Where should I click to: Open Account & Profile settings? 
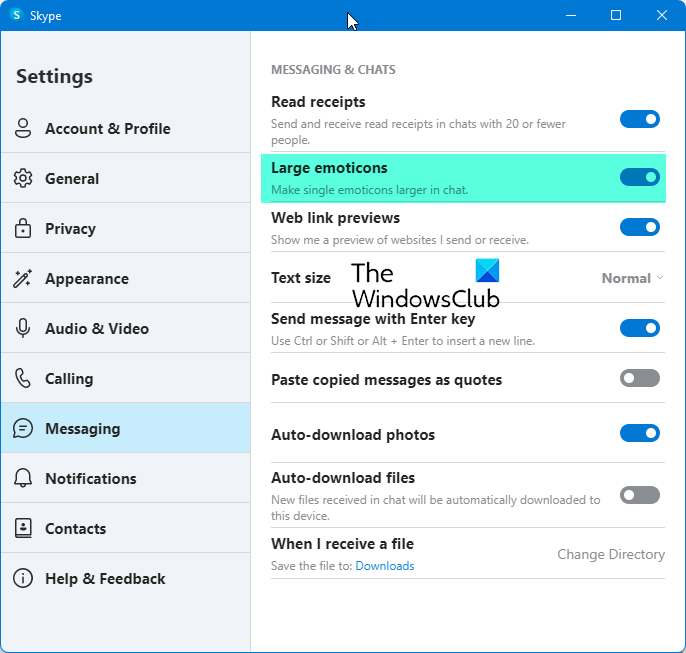tap(126, 128)
